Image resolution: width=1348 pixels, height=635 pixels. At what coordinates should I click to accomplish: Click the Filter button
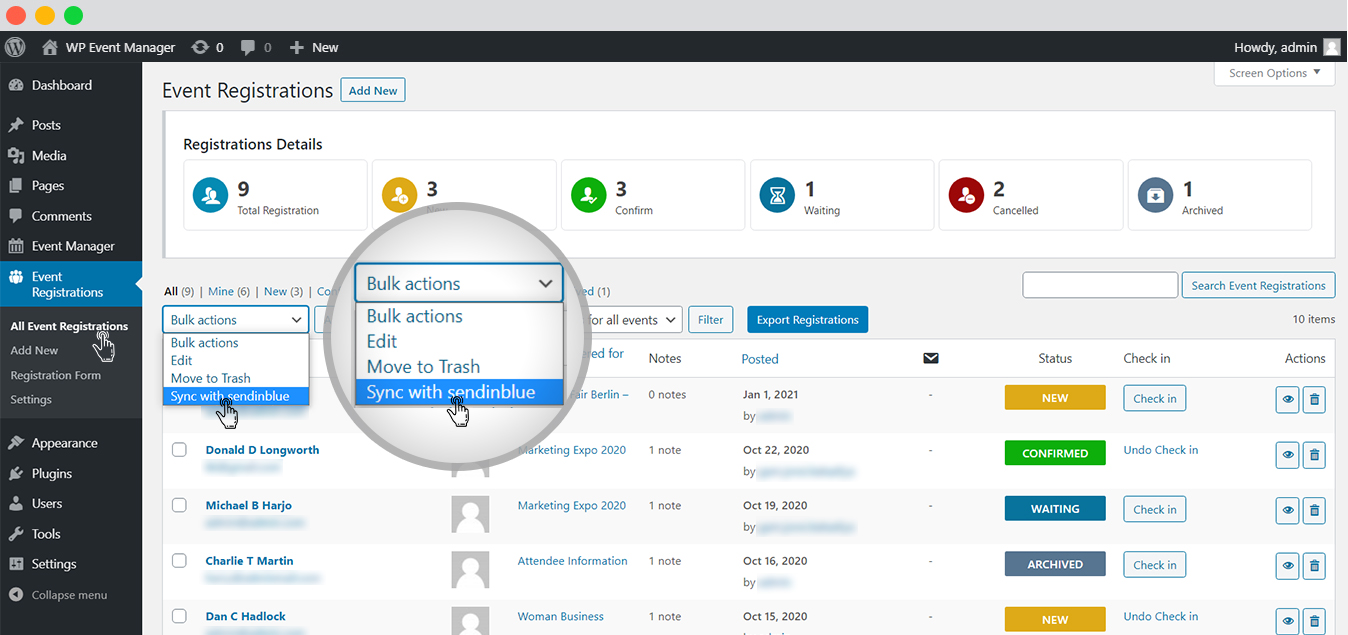(x=711, y=320)
